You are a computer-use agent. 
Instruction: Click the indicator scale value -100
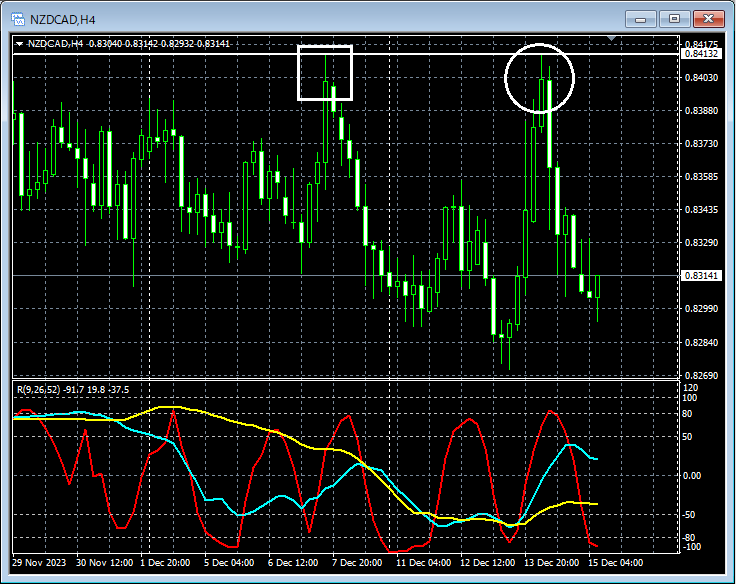click(x=691, y=547)
